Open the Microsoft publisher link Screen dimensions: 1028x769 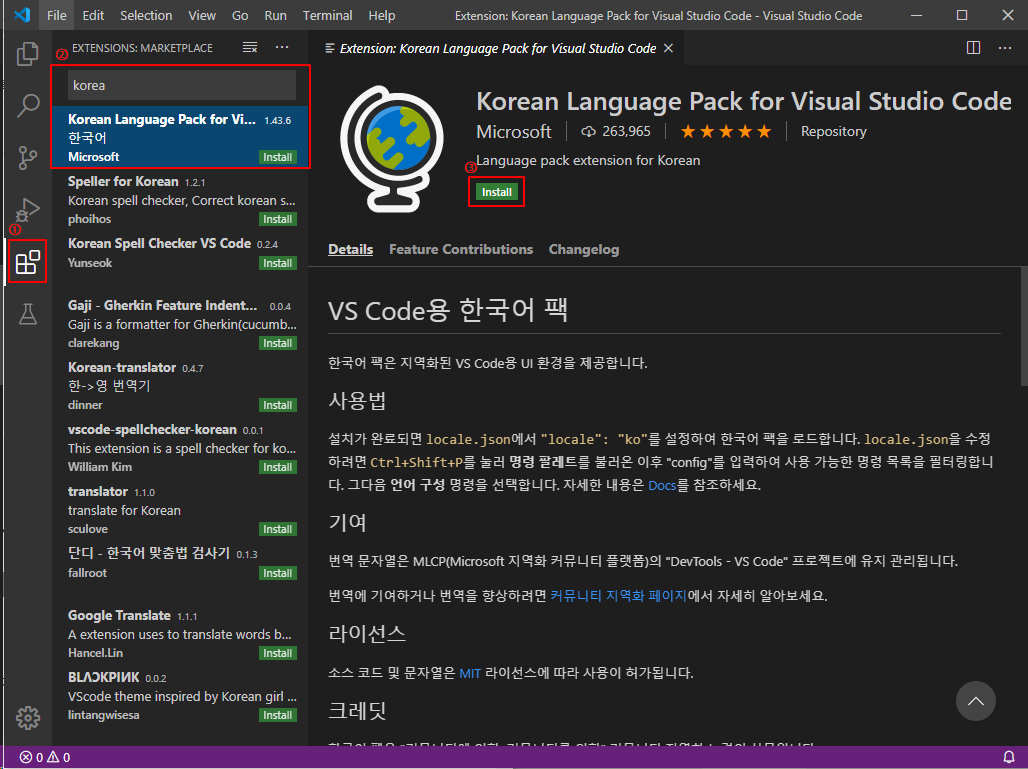click(514, 132)
